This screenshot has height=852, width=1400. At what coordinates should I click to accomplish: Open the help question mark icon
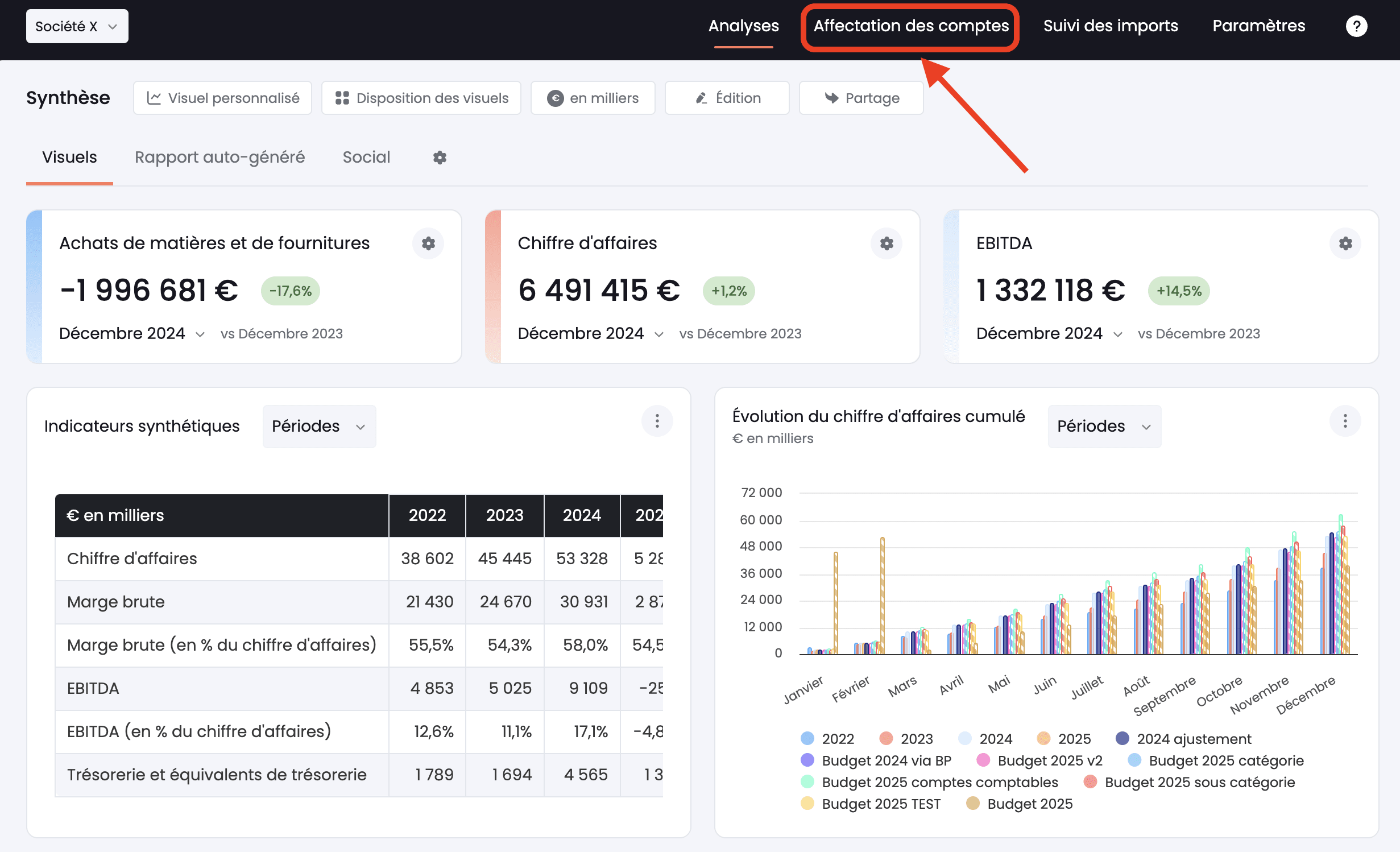1356,26
